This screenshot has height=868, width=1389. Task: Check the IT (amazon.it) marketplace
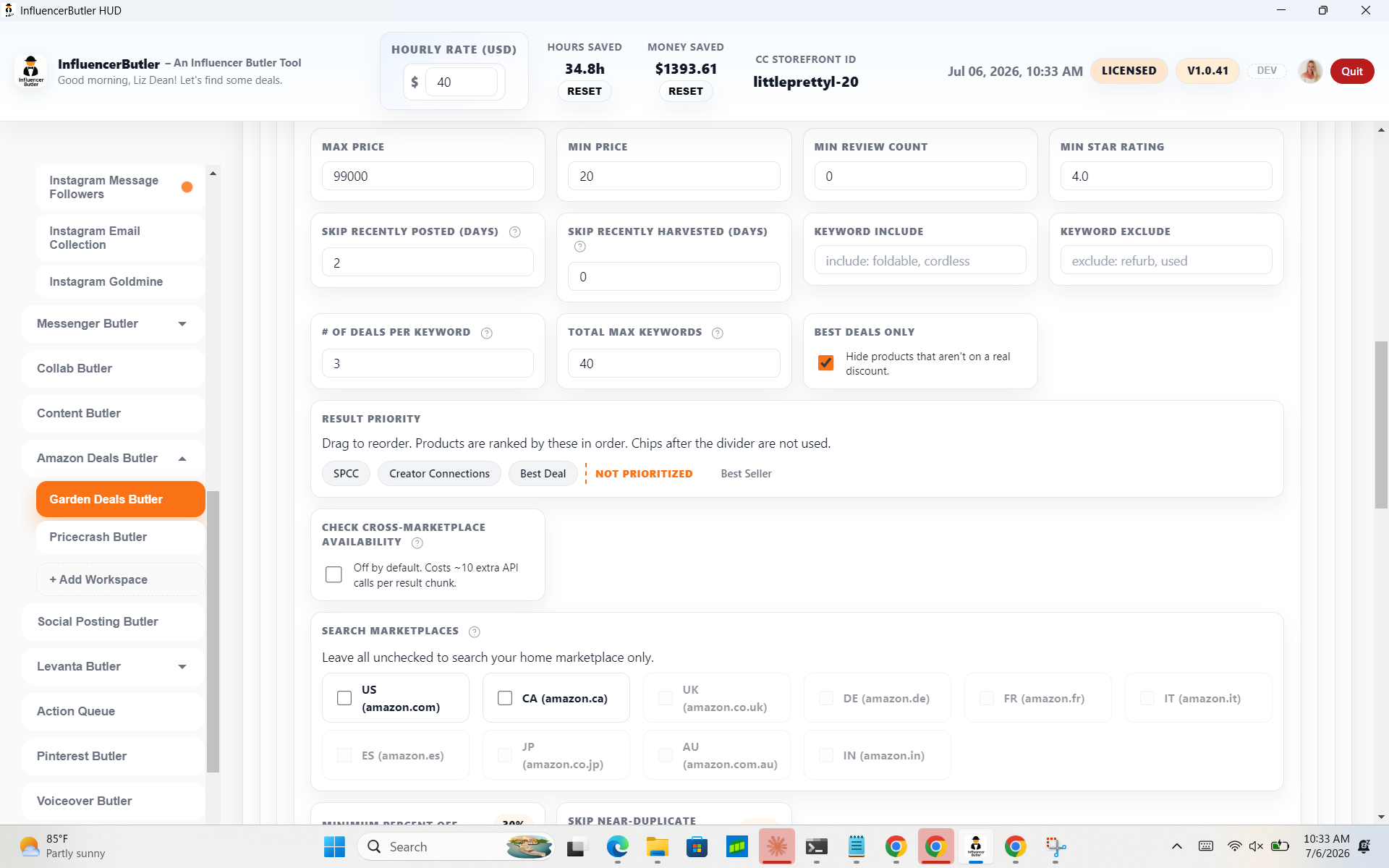tap(1147, 698)
